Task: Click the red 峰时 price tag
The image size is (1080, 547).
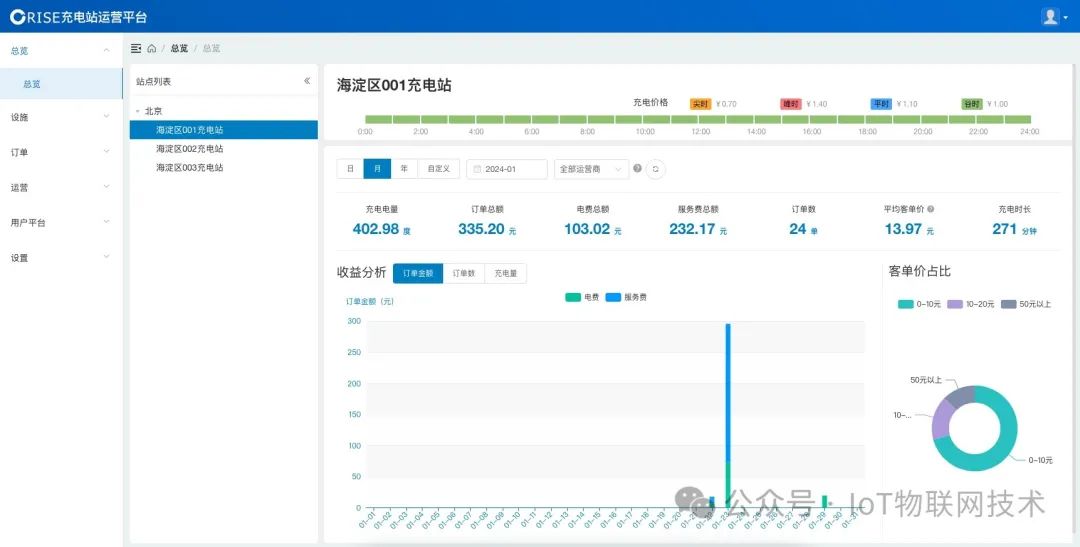Action: 791,104
